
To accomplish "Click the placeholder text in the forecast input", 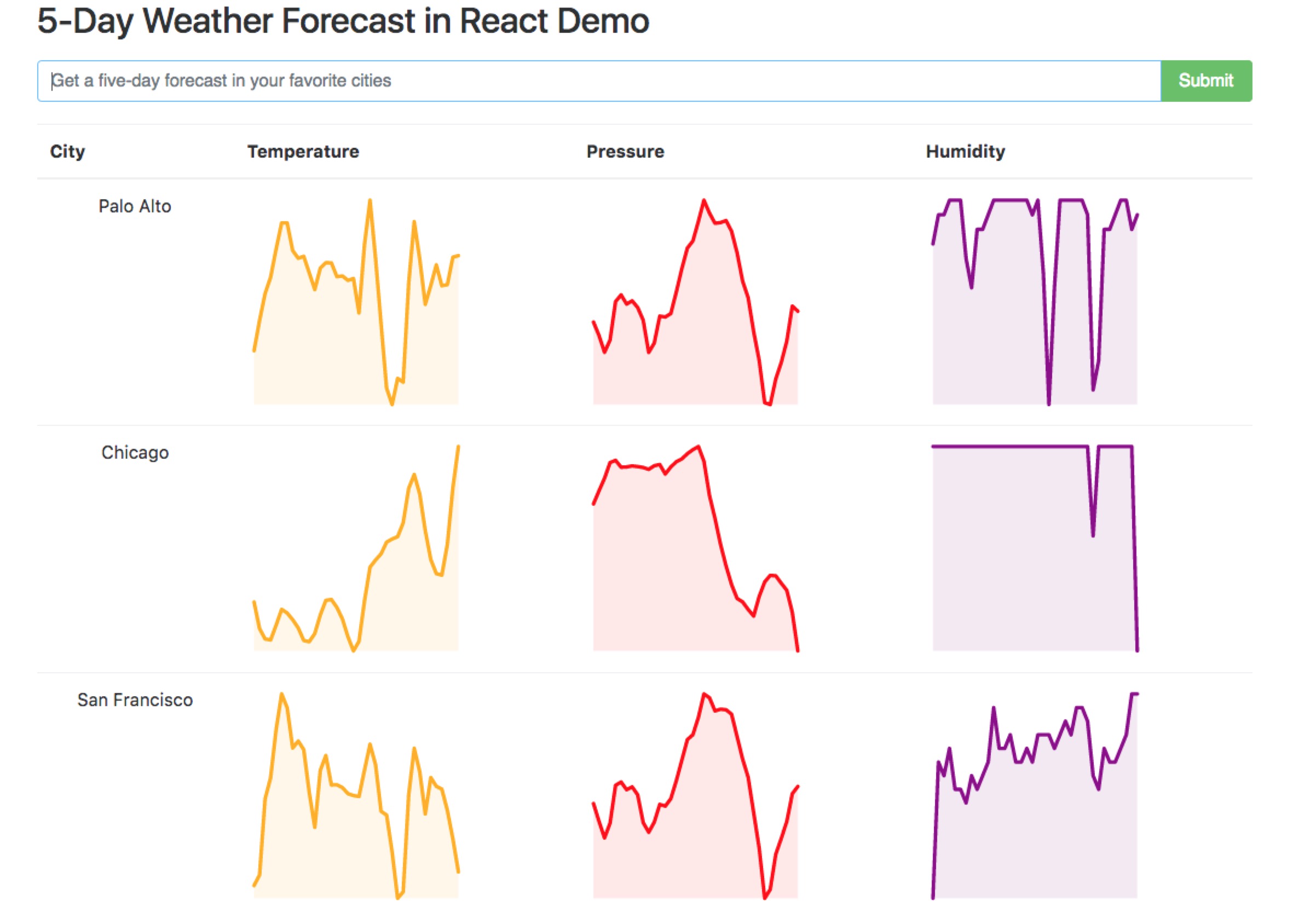I will pos(221,80).
